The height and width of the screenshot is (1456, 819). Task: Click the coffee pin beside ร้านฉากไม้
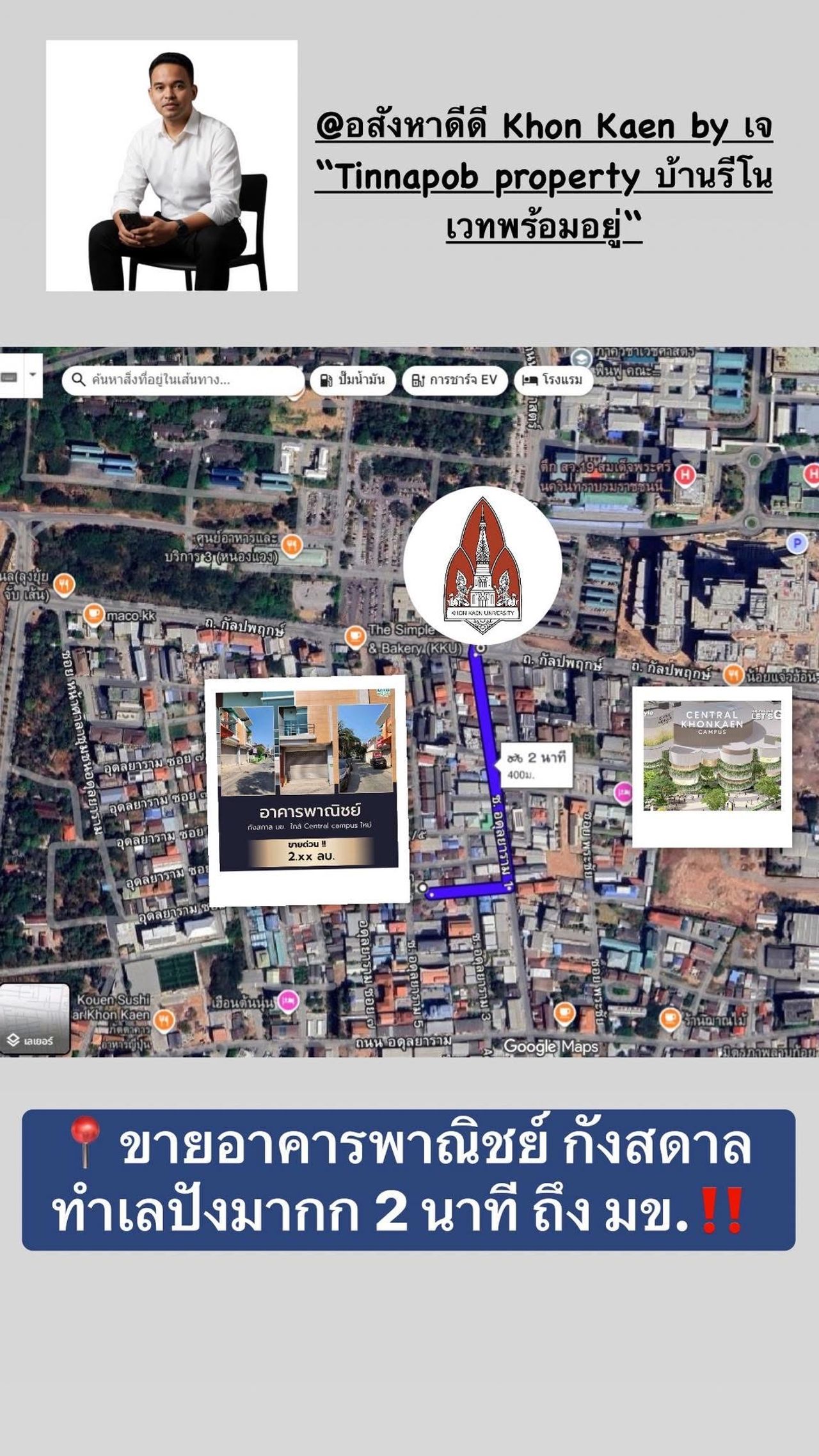669,1017
